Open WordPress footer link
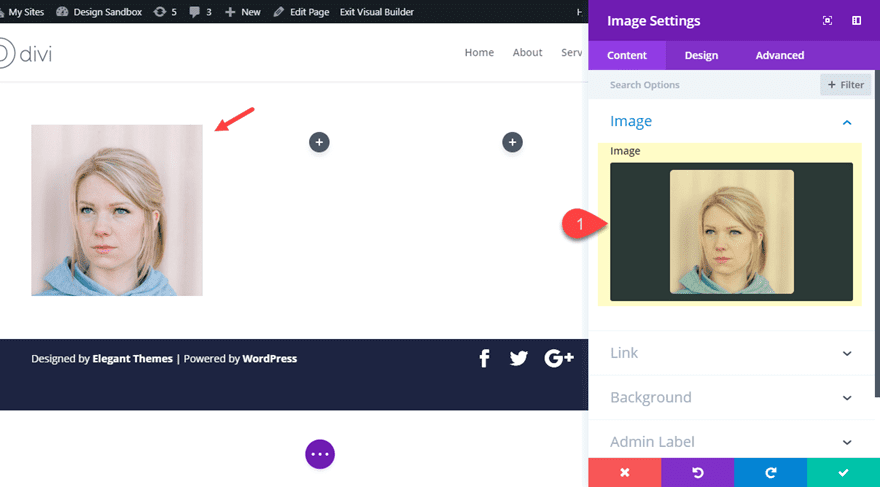880x487 pixels. pyautogui.click(x=269, y=359)
